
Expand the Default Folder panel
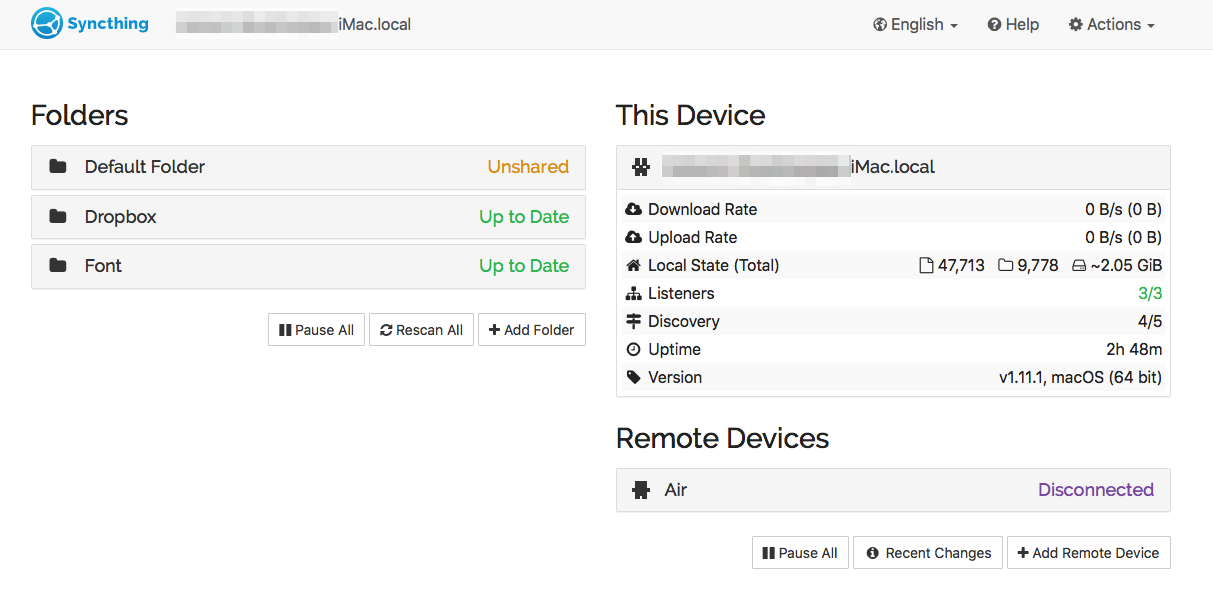point(308,167)
